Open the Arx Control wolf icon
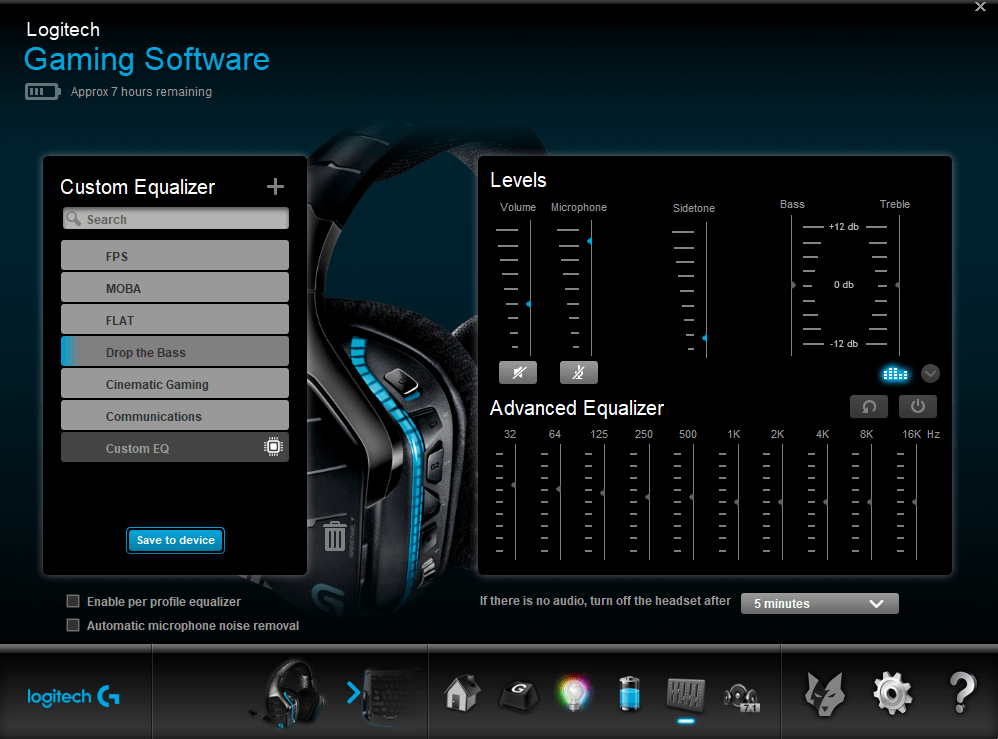Image resolution: width=998 pixels, height=739 pixels. (x=826, y=693)
